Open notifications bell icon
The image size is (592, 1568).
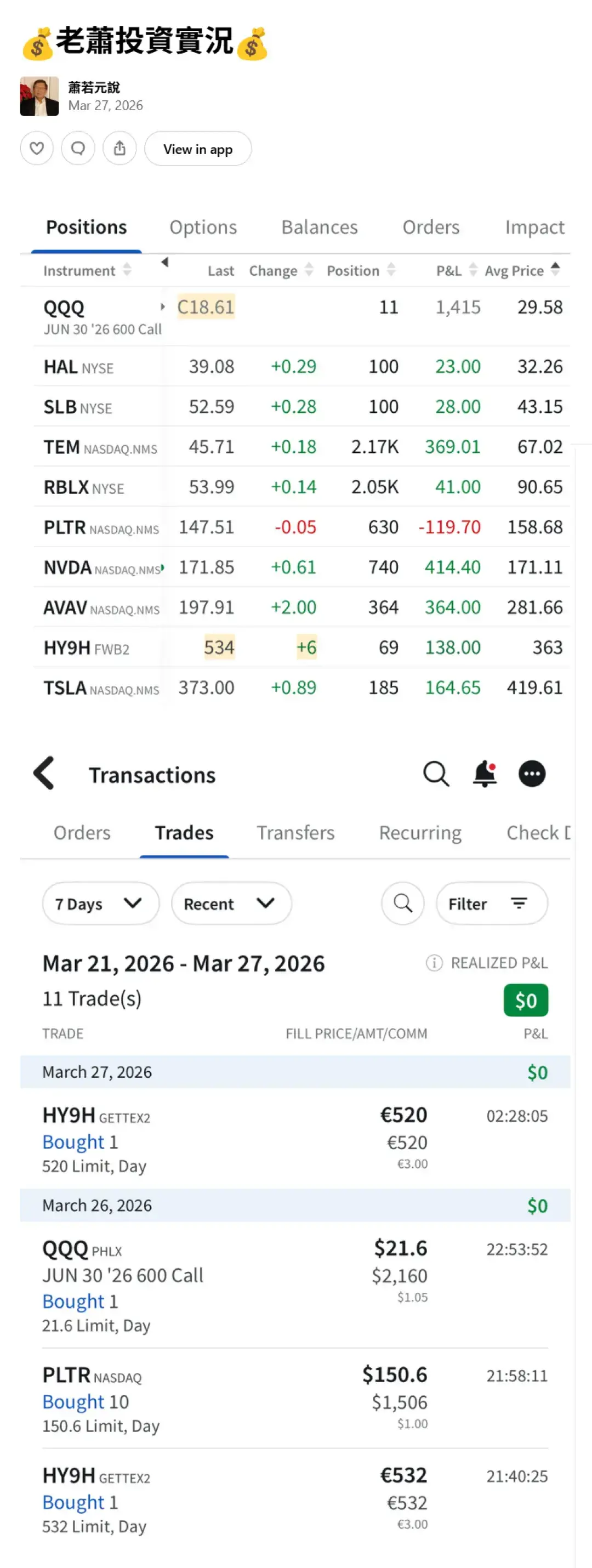[485, 774]
